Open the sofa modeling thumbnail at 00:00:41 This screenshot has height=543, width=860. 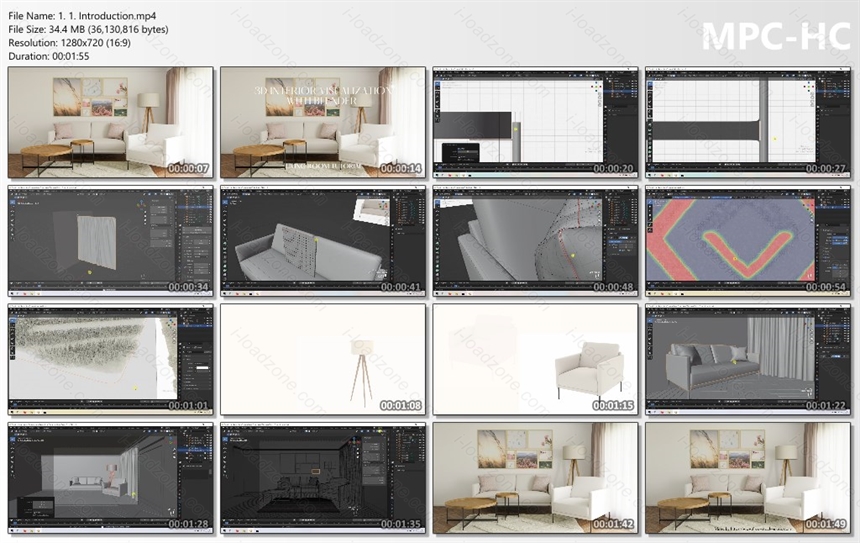click(x=323, y=241)
